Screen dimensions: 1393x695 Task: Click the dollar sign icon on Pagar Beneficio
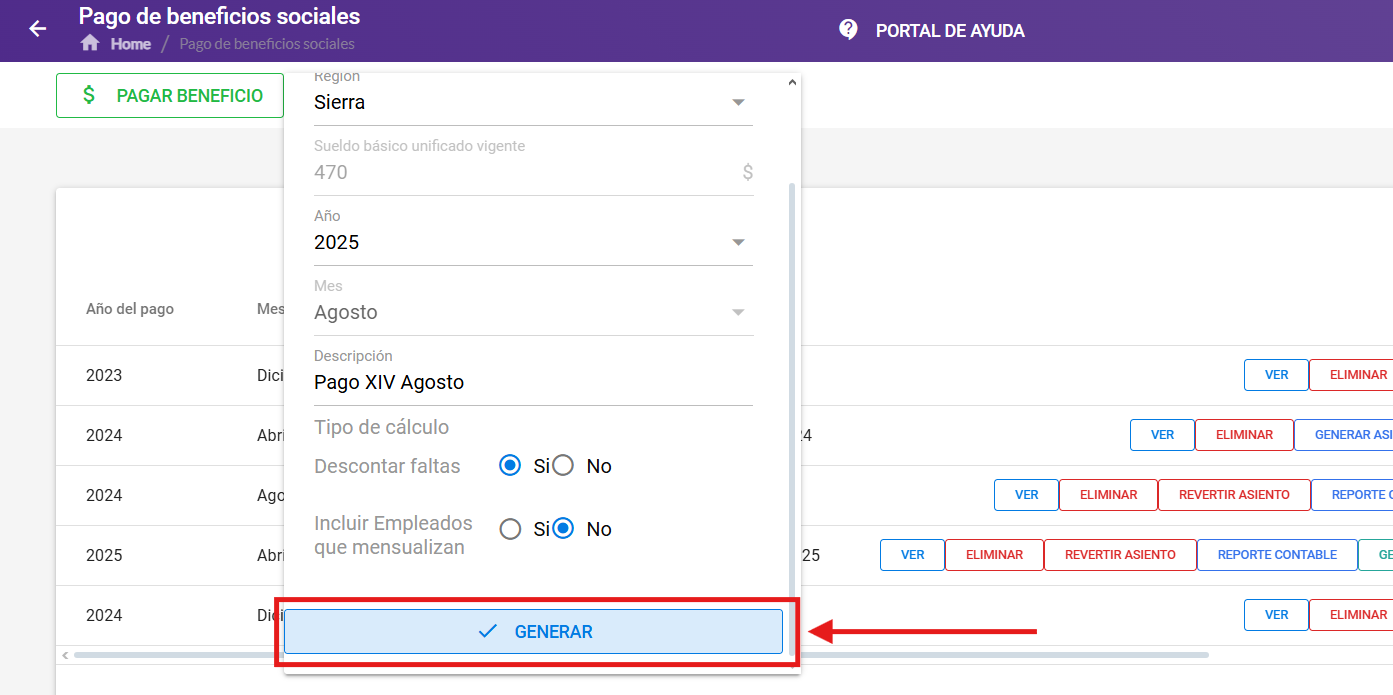[x=89, y=95]
